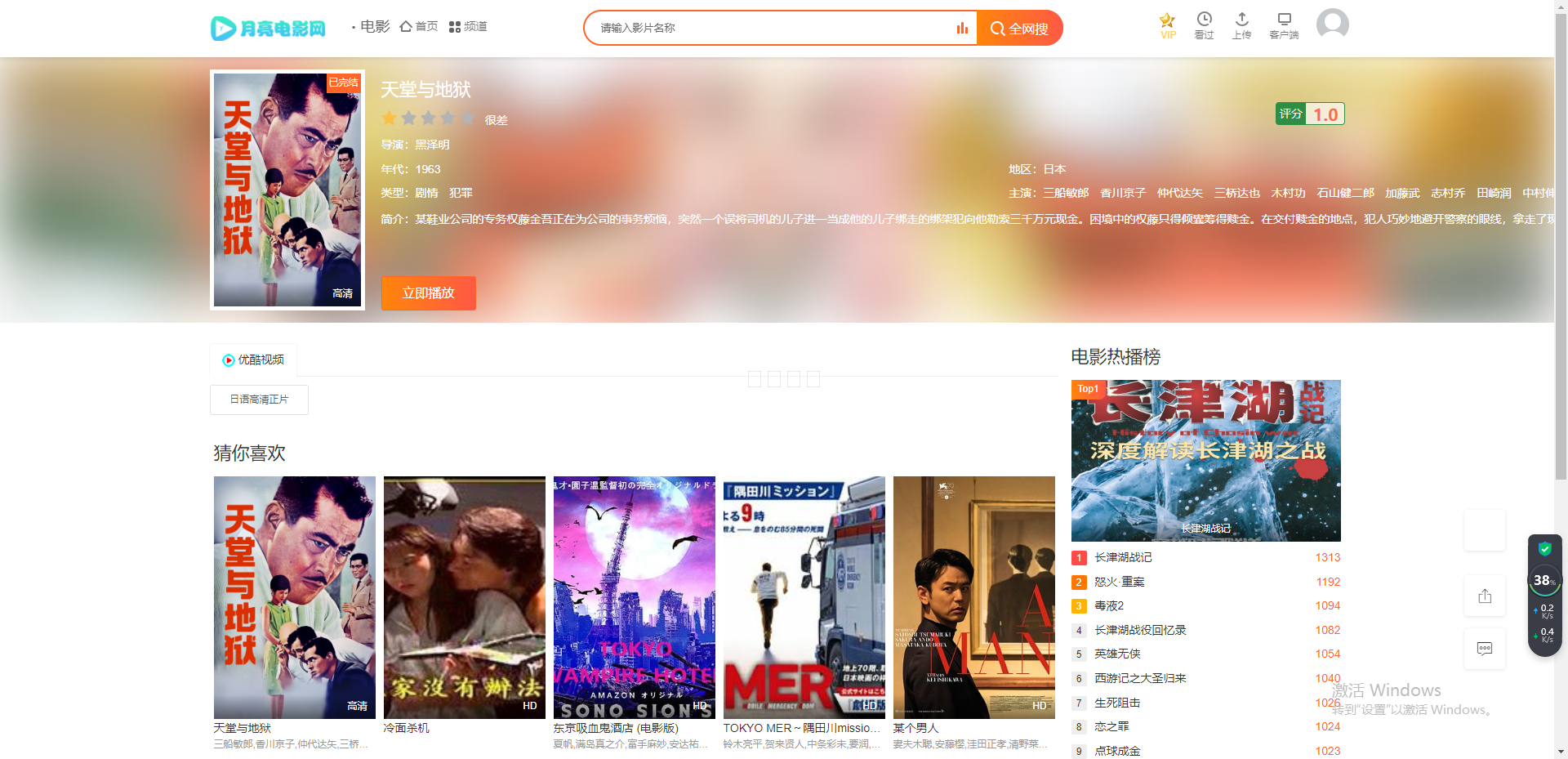This screenshot has width=1568, height=759.
Task: Open the 某个男人 movie poster
Action: (x=974, y=597)
